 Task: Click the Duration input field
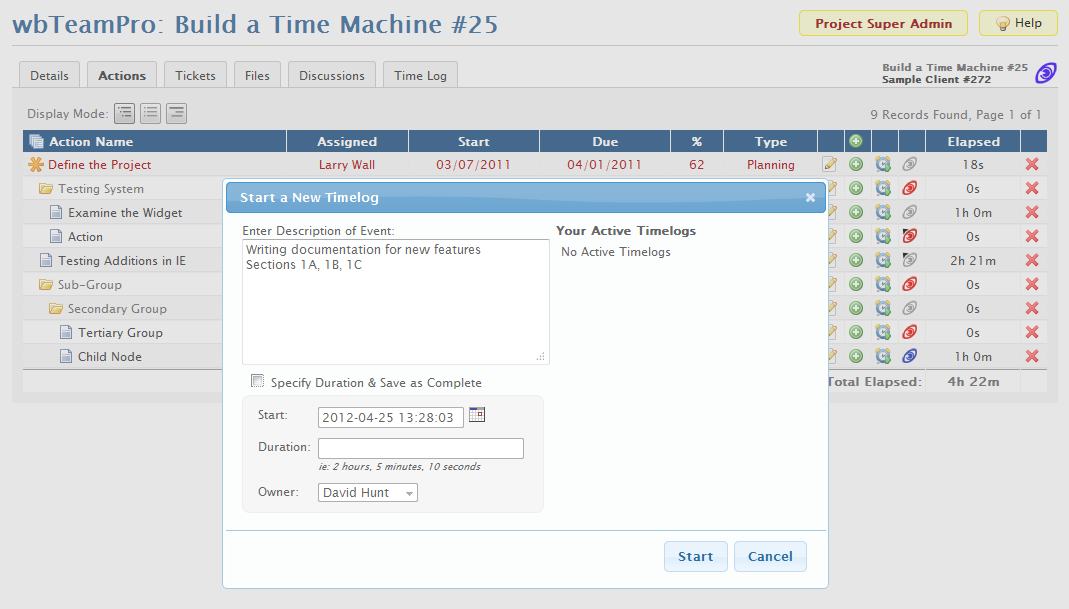pyautogui.click(x=421, y=448)
